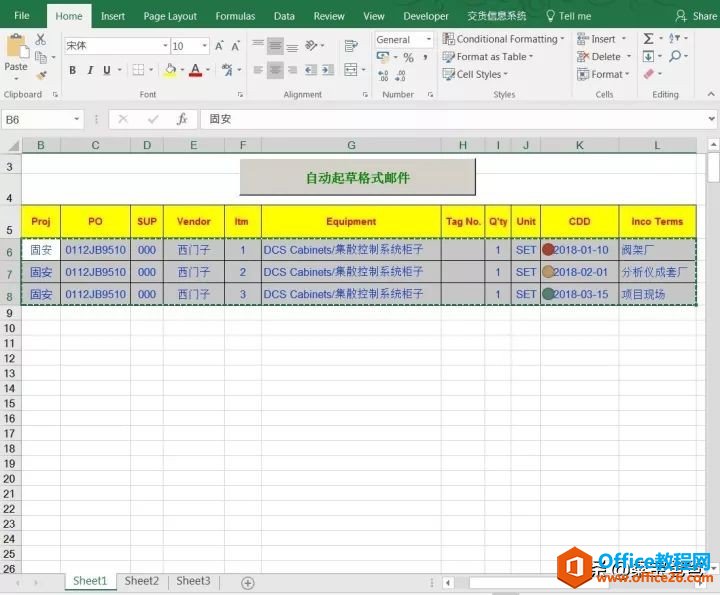
Task: Click the red status circle in K6
Action: [548, 250]
